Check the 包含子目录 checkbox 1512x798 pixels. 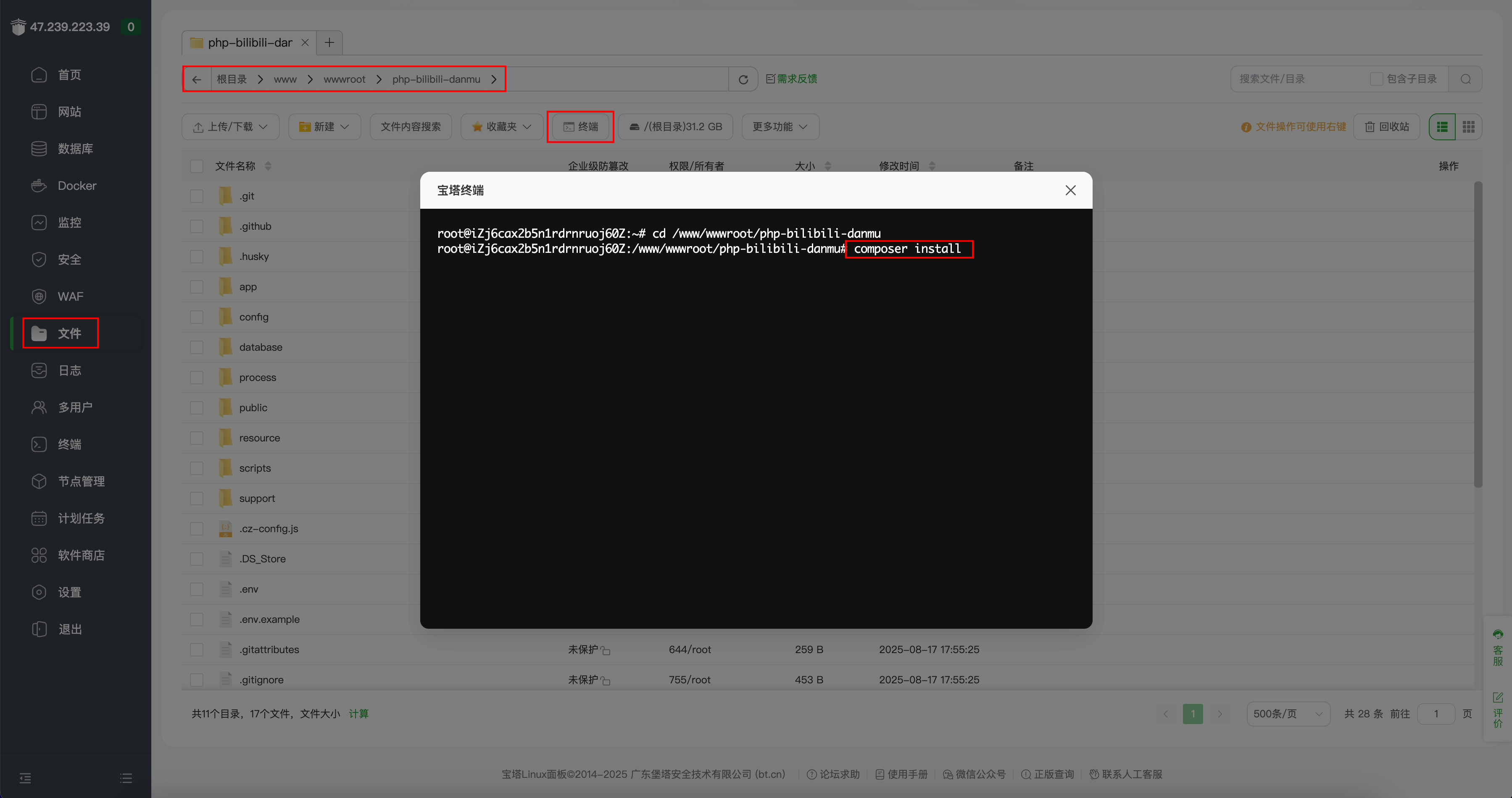(1376, 79)
